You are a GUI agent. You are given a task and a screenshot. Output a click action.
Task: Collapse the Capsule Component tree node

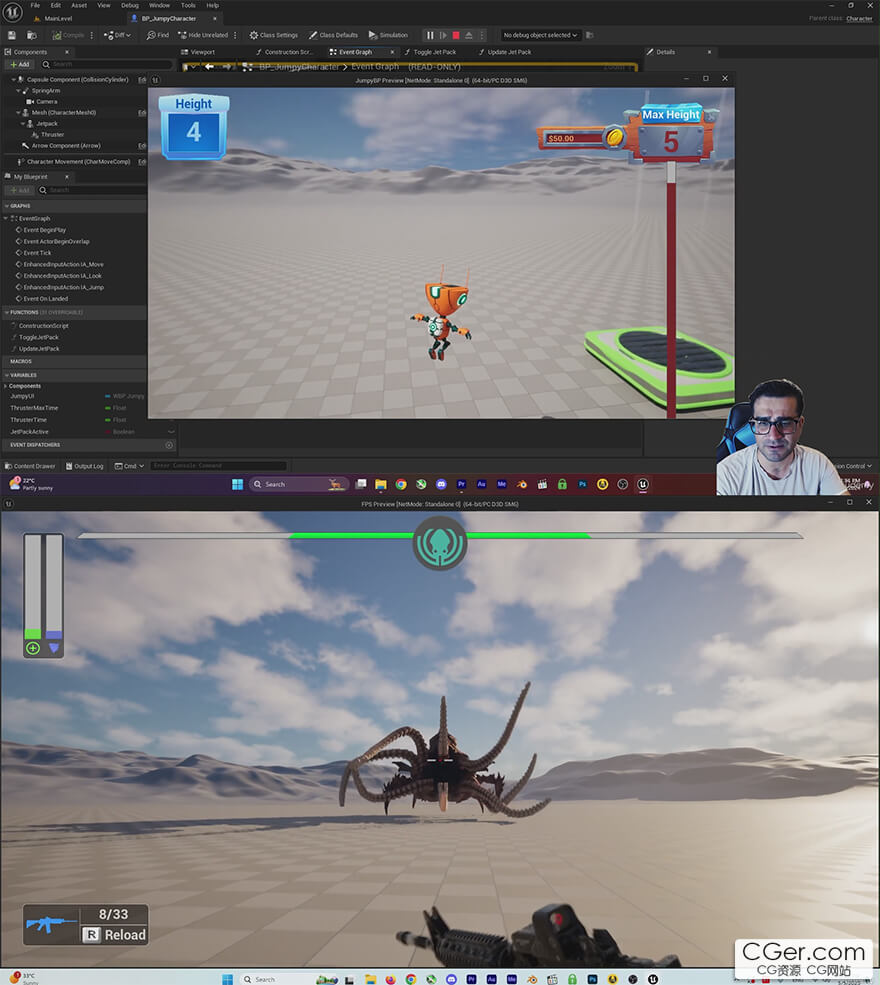click(x=13, y=80)
